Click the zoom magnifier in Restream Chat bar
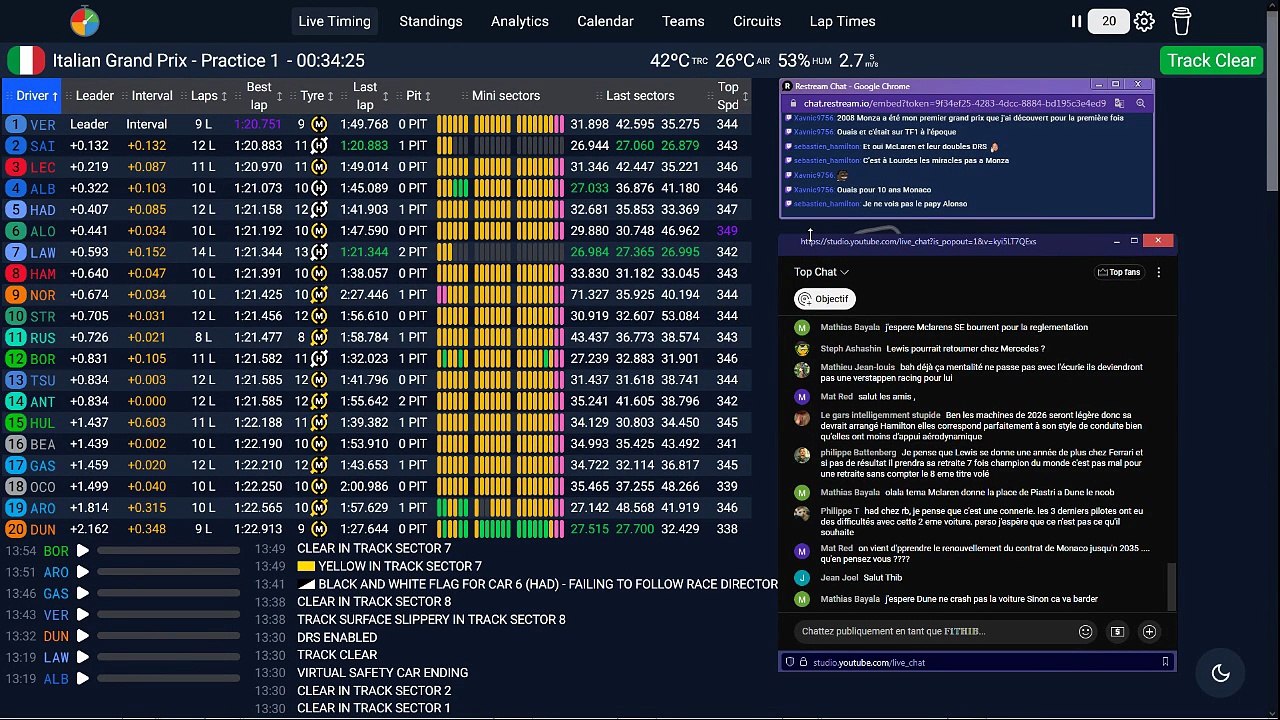 [x=1140, y=103]
